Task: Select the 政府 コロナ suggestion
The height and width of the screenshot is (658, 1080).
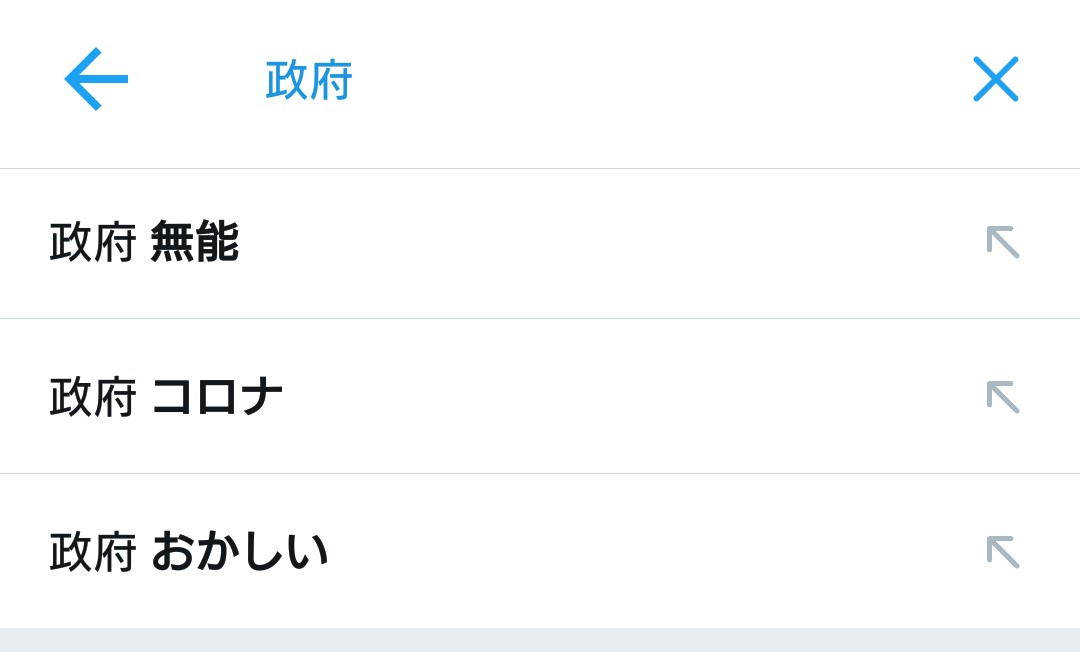Action: [540, 396]
